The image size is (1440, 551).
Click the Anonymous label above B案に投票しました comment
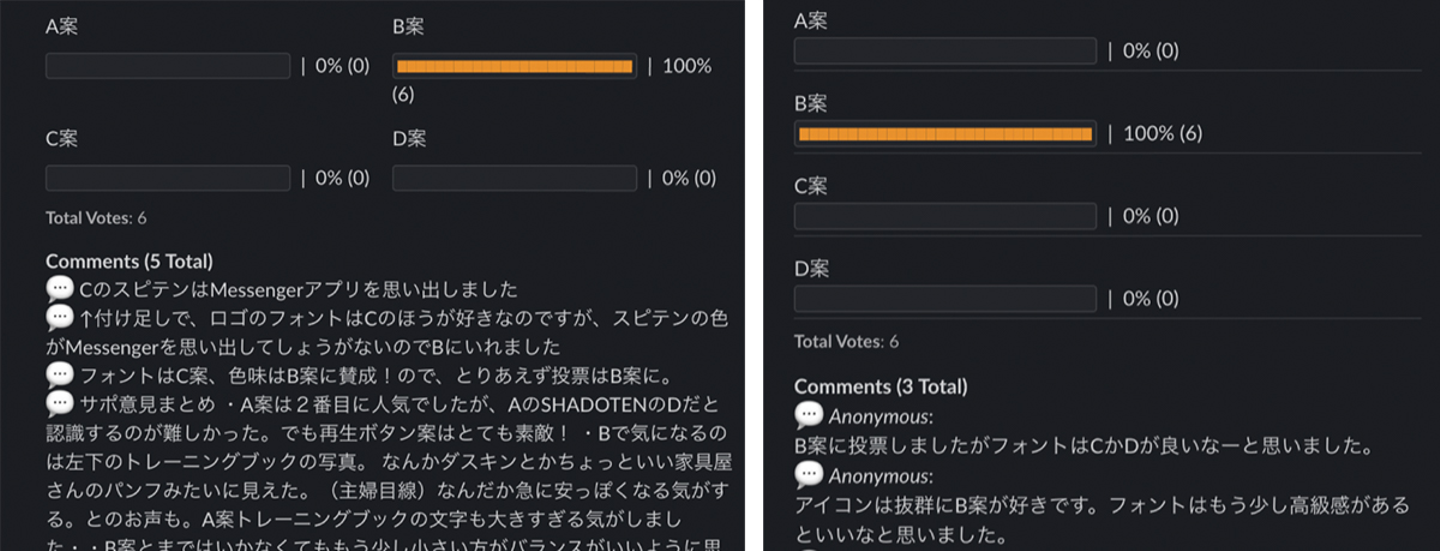(880, 417)
